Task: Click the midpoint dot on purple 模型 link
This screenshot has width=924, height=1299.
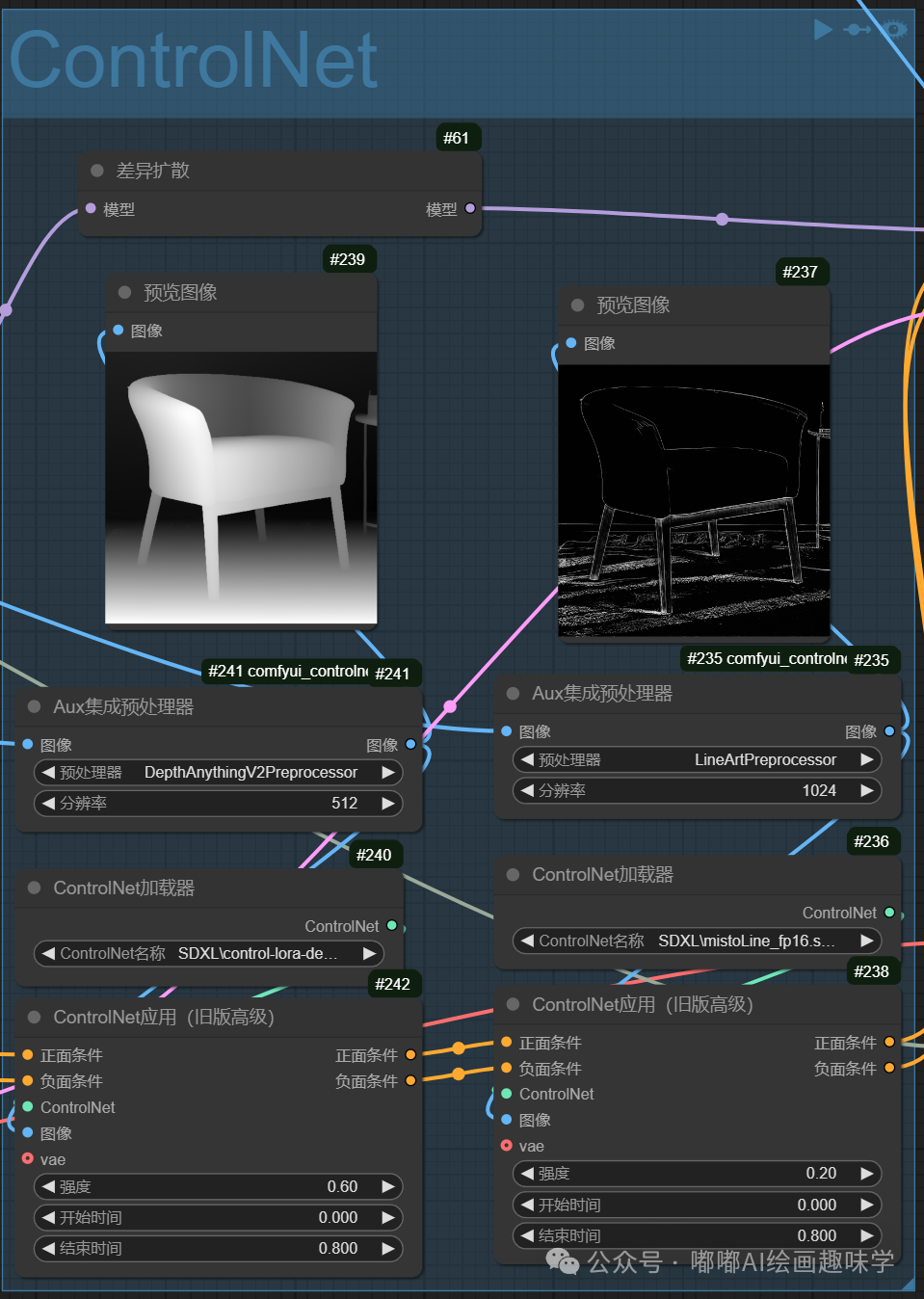Action: click(x=722, y=219)
